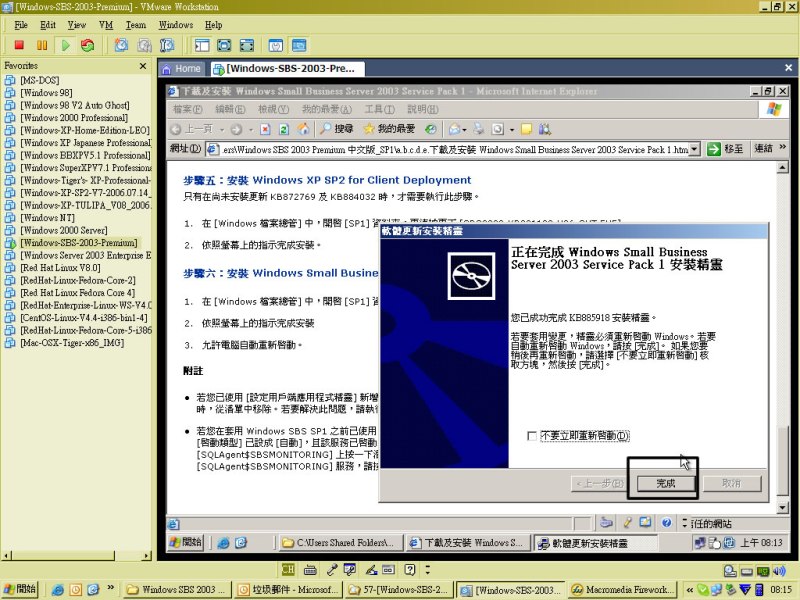Switch to full screen mode icon

pyautogui.click(x=224, y=45)
